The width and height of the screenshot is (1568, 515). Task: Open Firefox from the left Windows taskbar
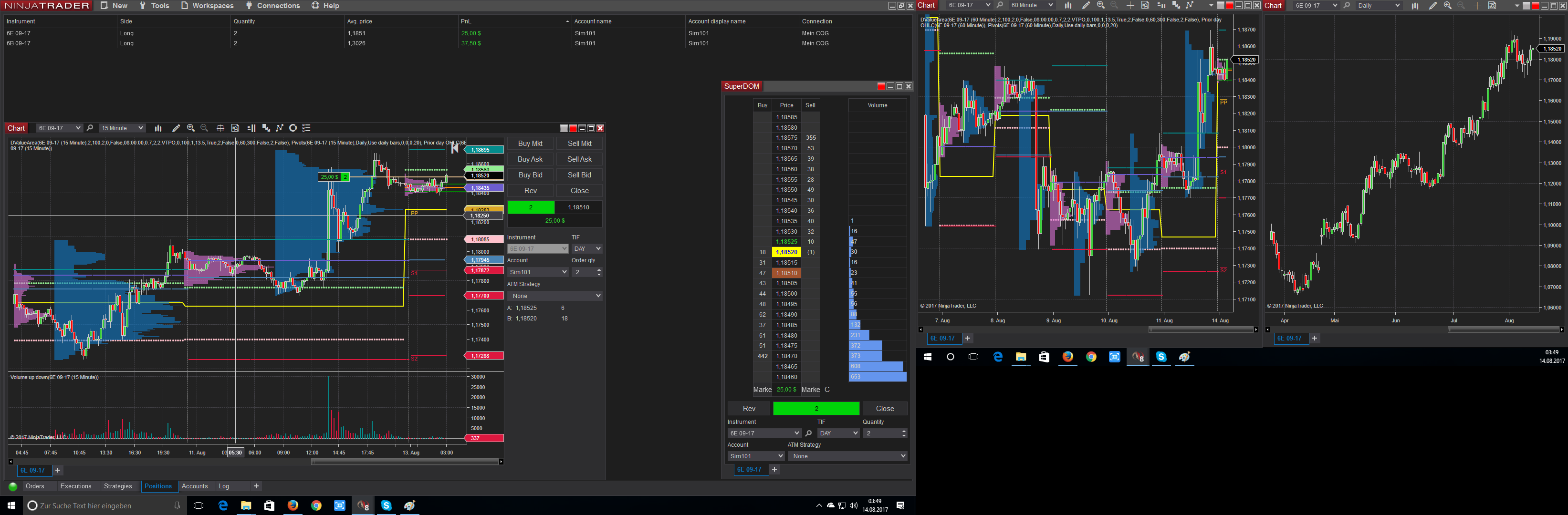pyautogui.click(x=293, y=506)
